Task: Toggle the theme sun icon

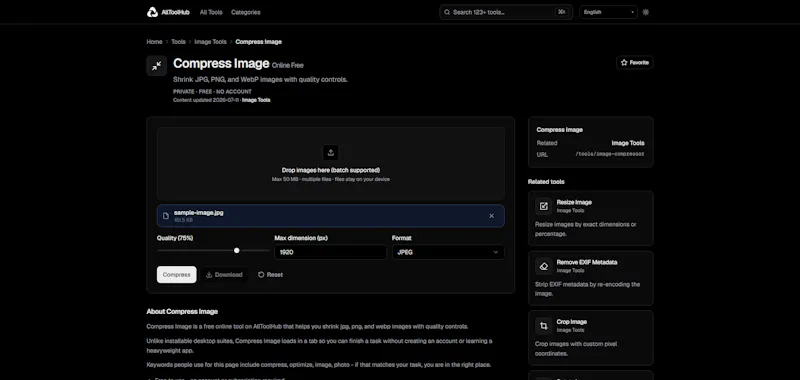Action: pyautogui.click(x=645, y=12)
